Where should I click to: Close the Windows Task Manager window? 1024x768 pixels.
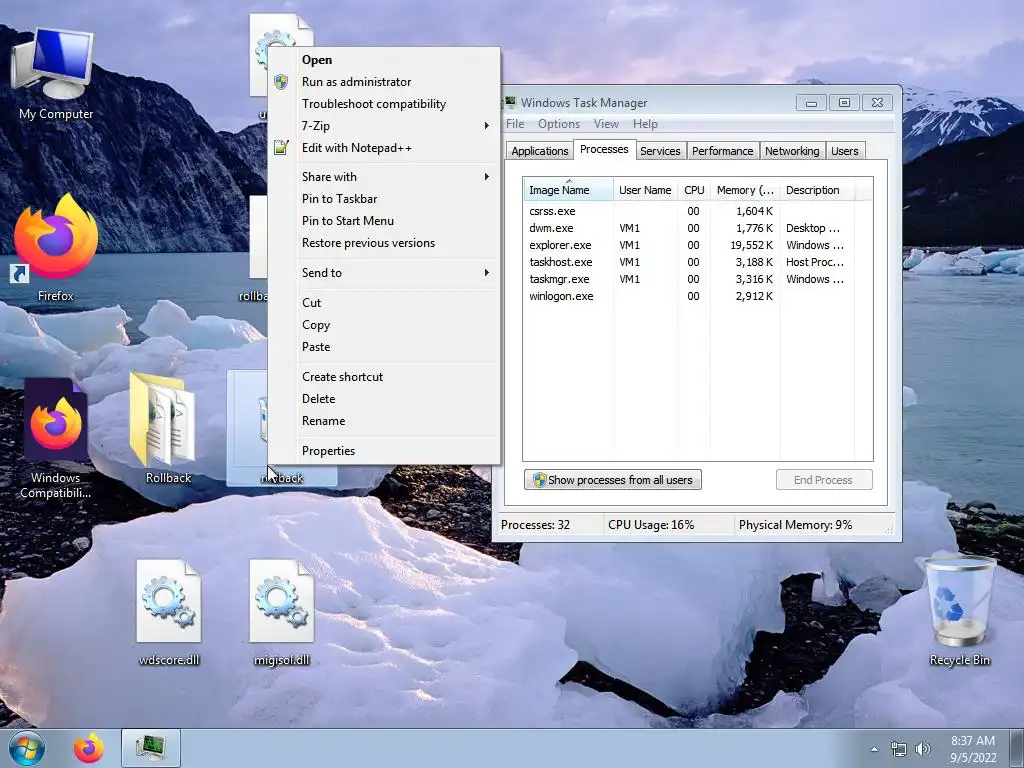tap(877, 103)
